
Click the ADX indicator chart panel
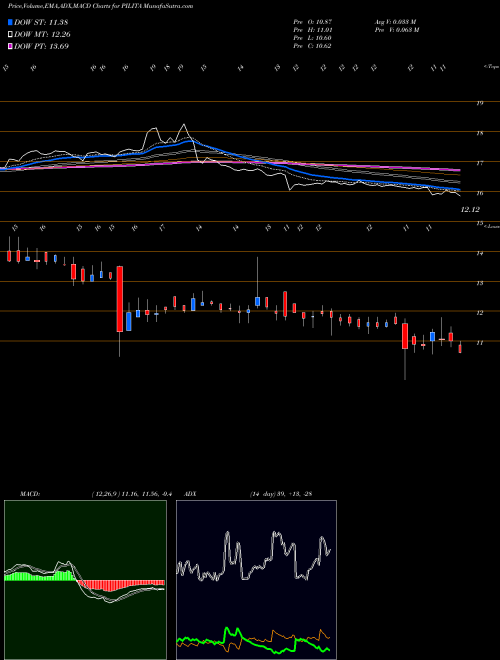(256, 580)
